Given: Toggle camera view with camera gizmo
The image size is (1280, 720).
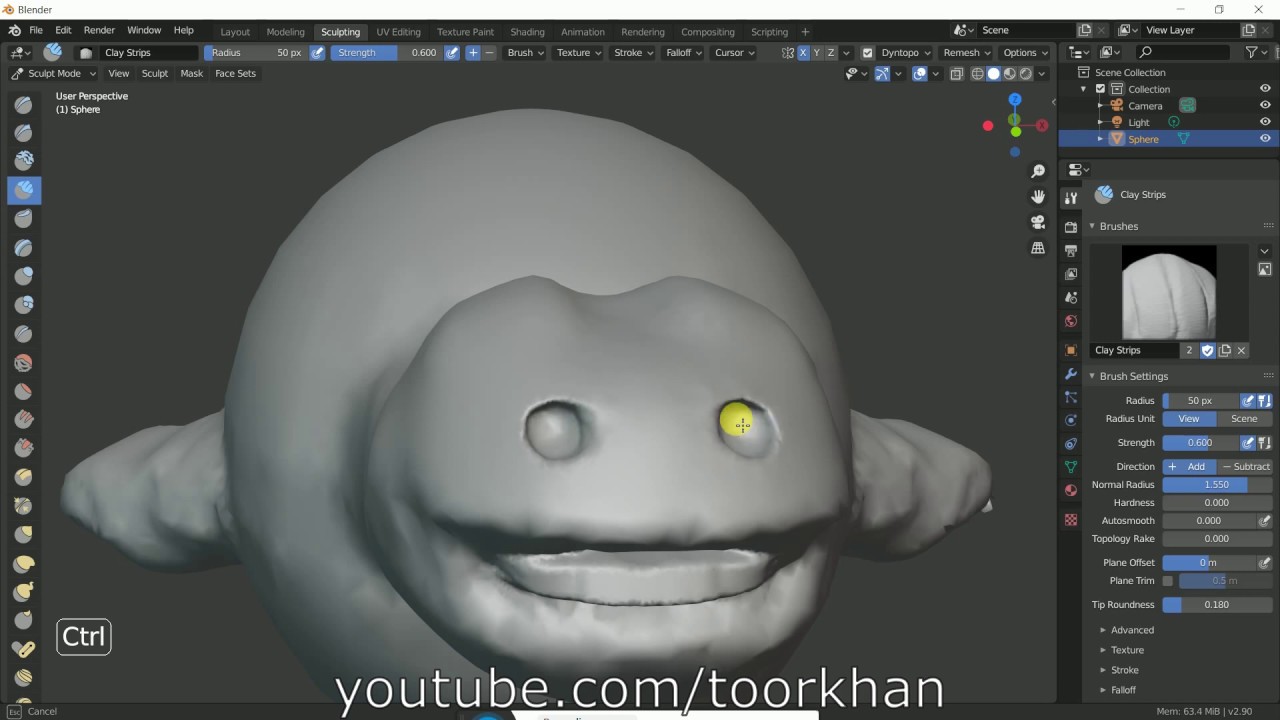Looking at the screenshot, I should click(x=1038, y=222).
